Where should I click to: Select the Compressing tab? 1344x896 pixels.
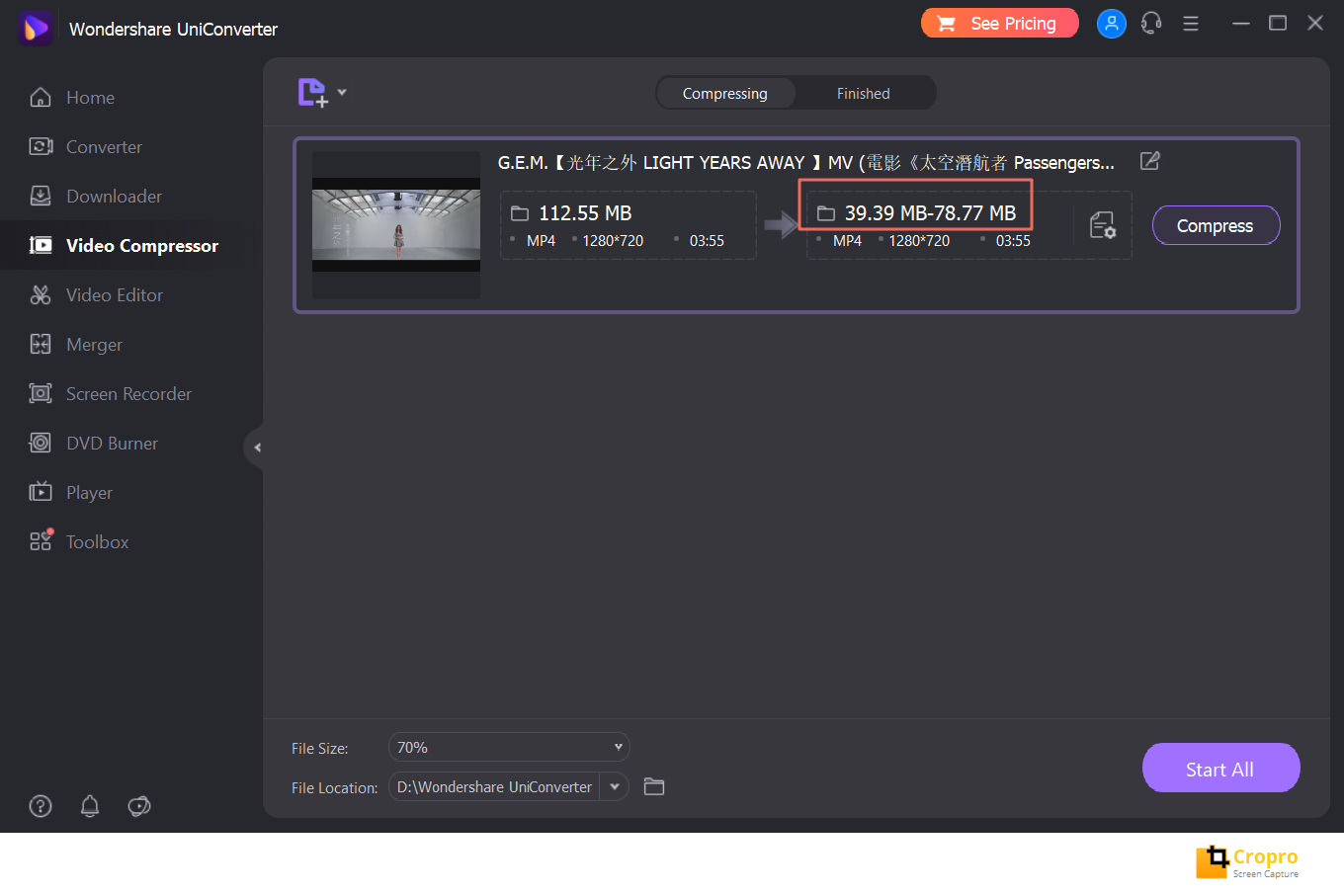coord(725,93)
